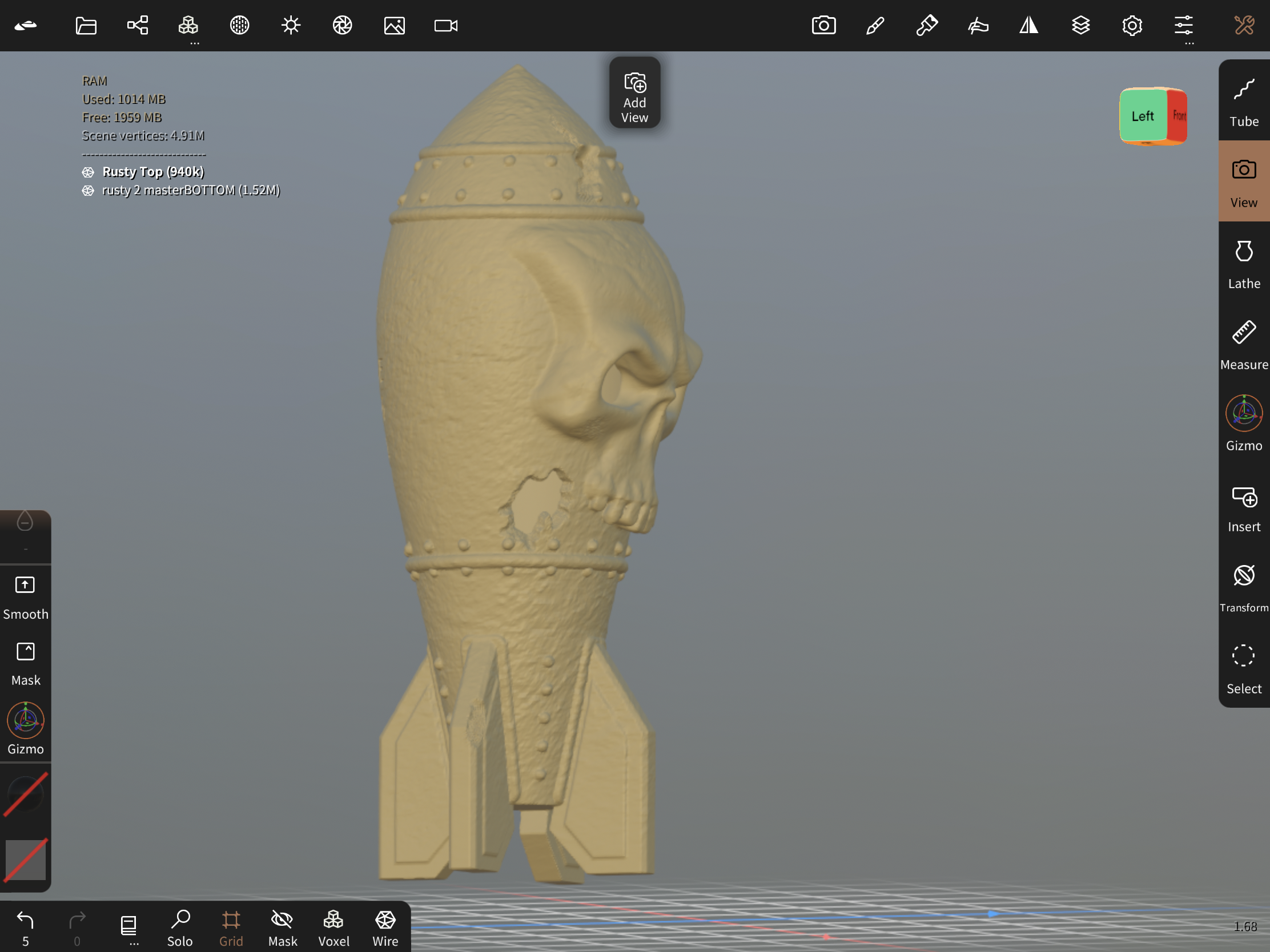Open the Interface sliders menu
Viewport: 1270px width, 952px height.
pos(1183,25)
